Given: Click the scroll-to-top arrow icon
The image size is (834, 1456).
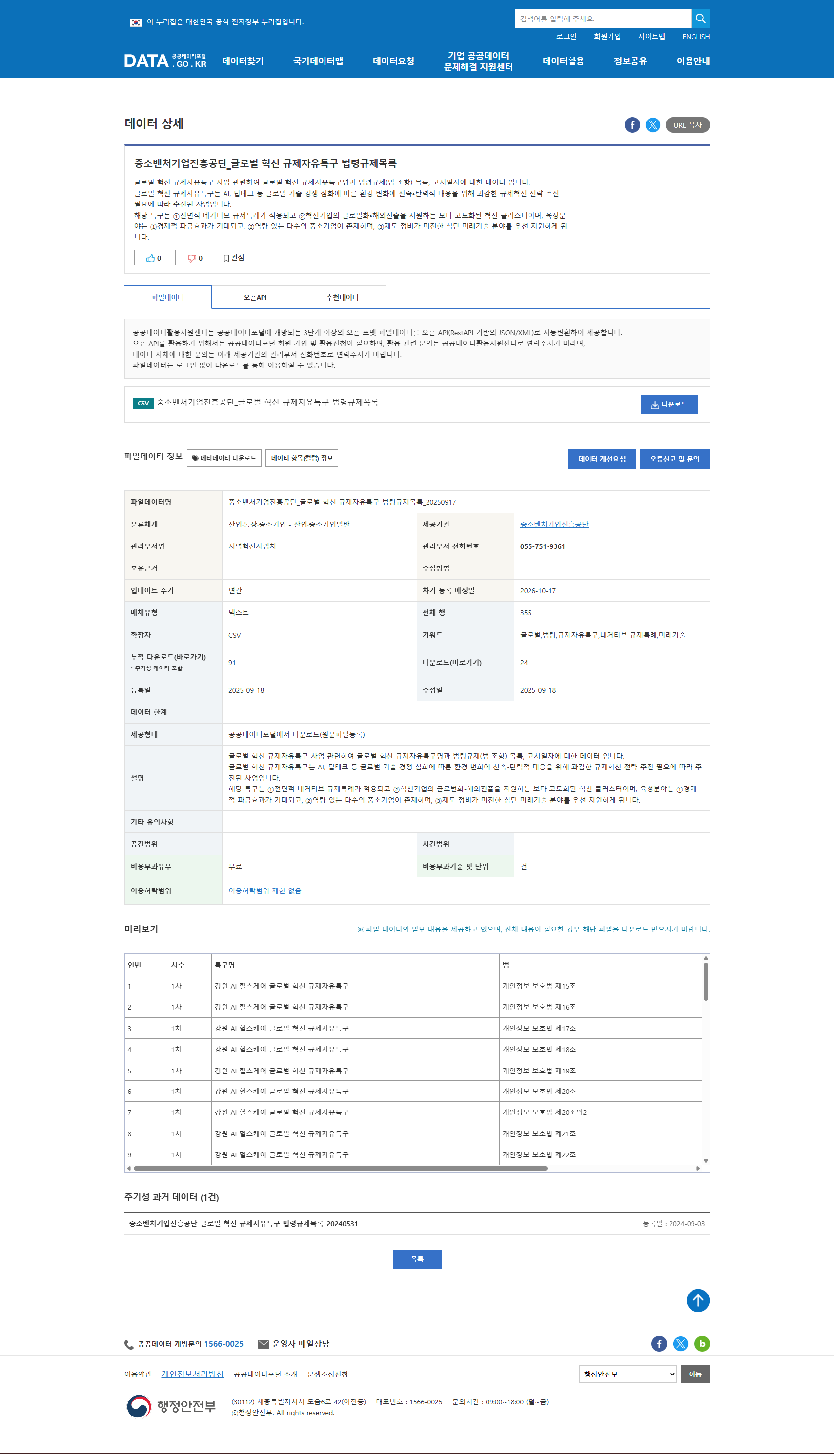Looking at the screenshot, I should pos(697,1300).
